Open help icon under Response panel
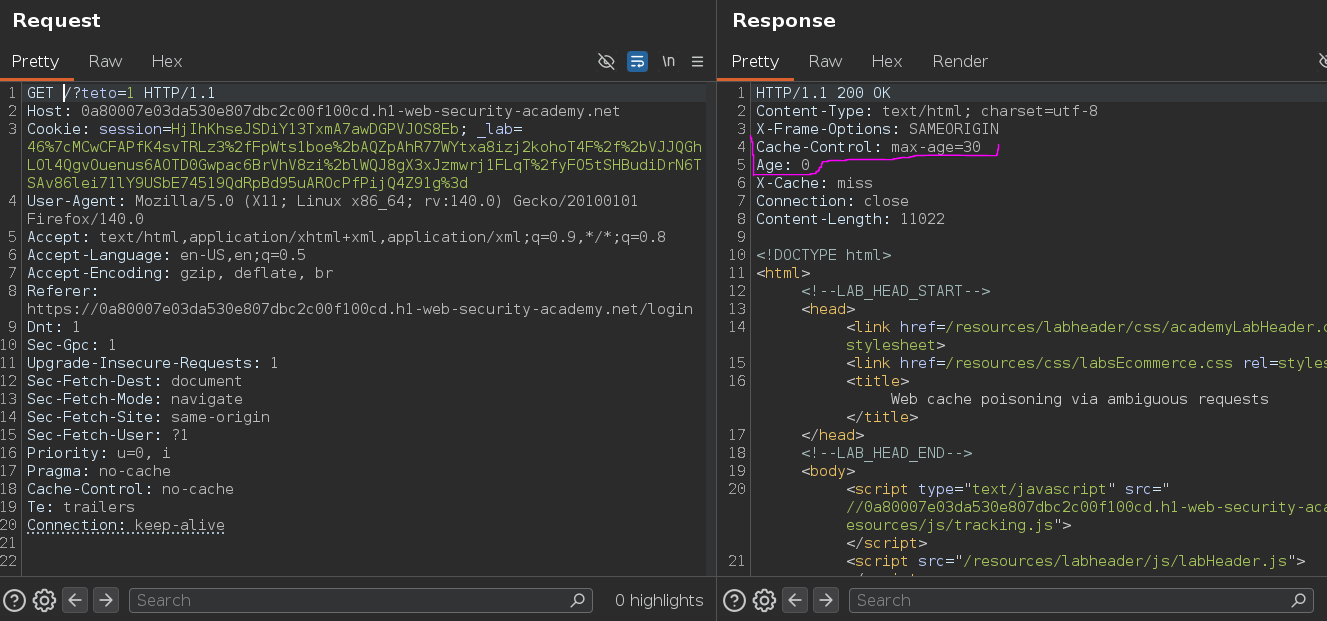1327x621 pixels. pos(734,600)
